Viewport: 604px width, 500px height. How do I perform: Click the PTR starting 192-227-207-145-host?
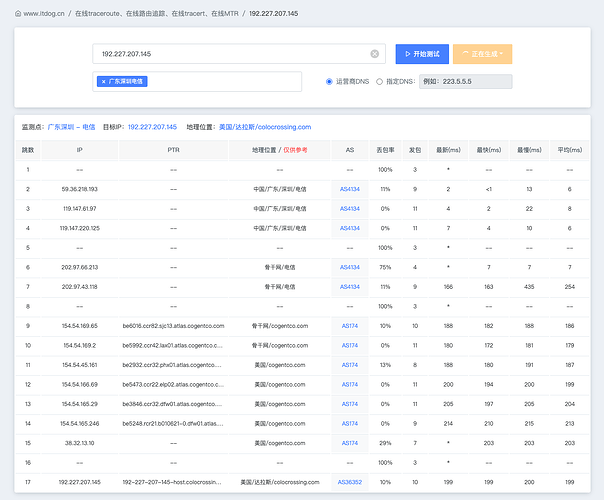click(x=172, y=482)
